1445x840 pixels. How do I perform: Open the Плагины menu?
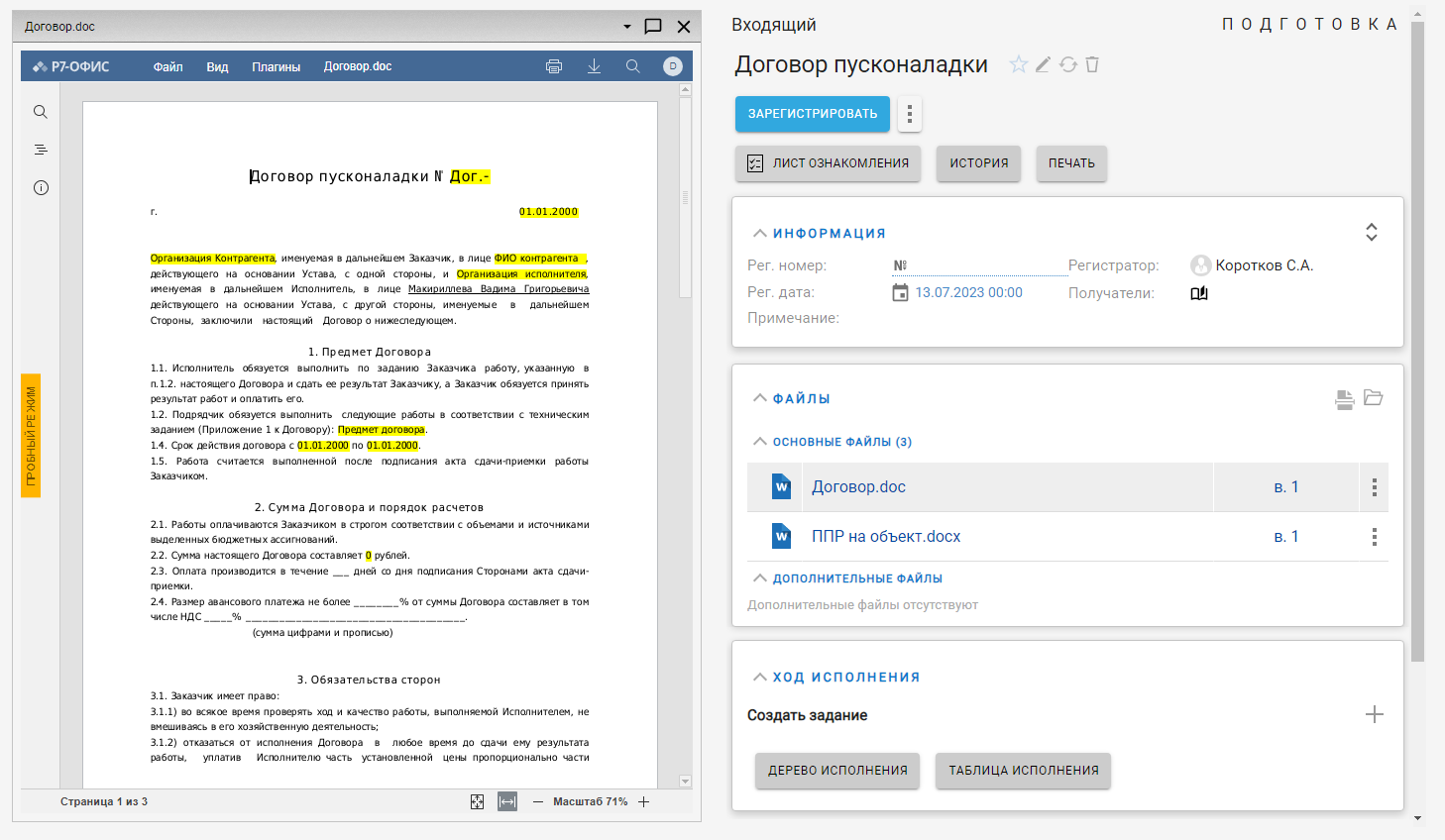click(x=276, y=66)
